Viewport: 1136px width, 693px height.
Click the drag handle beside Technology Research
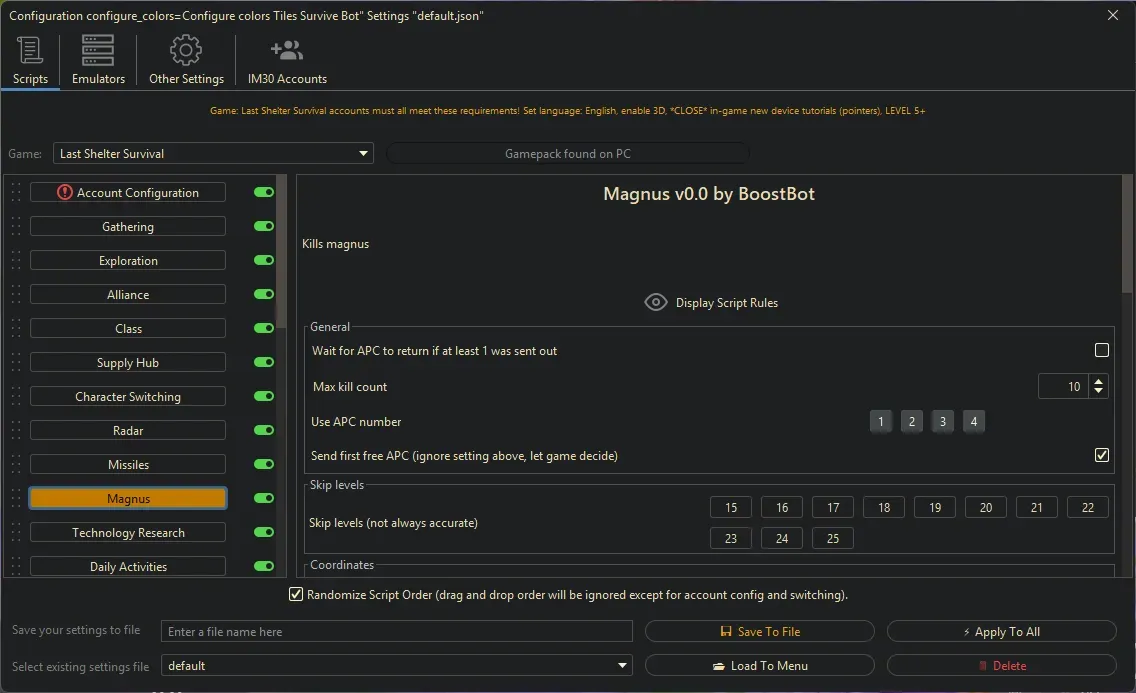[x=16, y=533]
